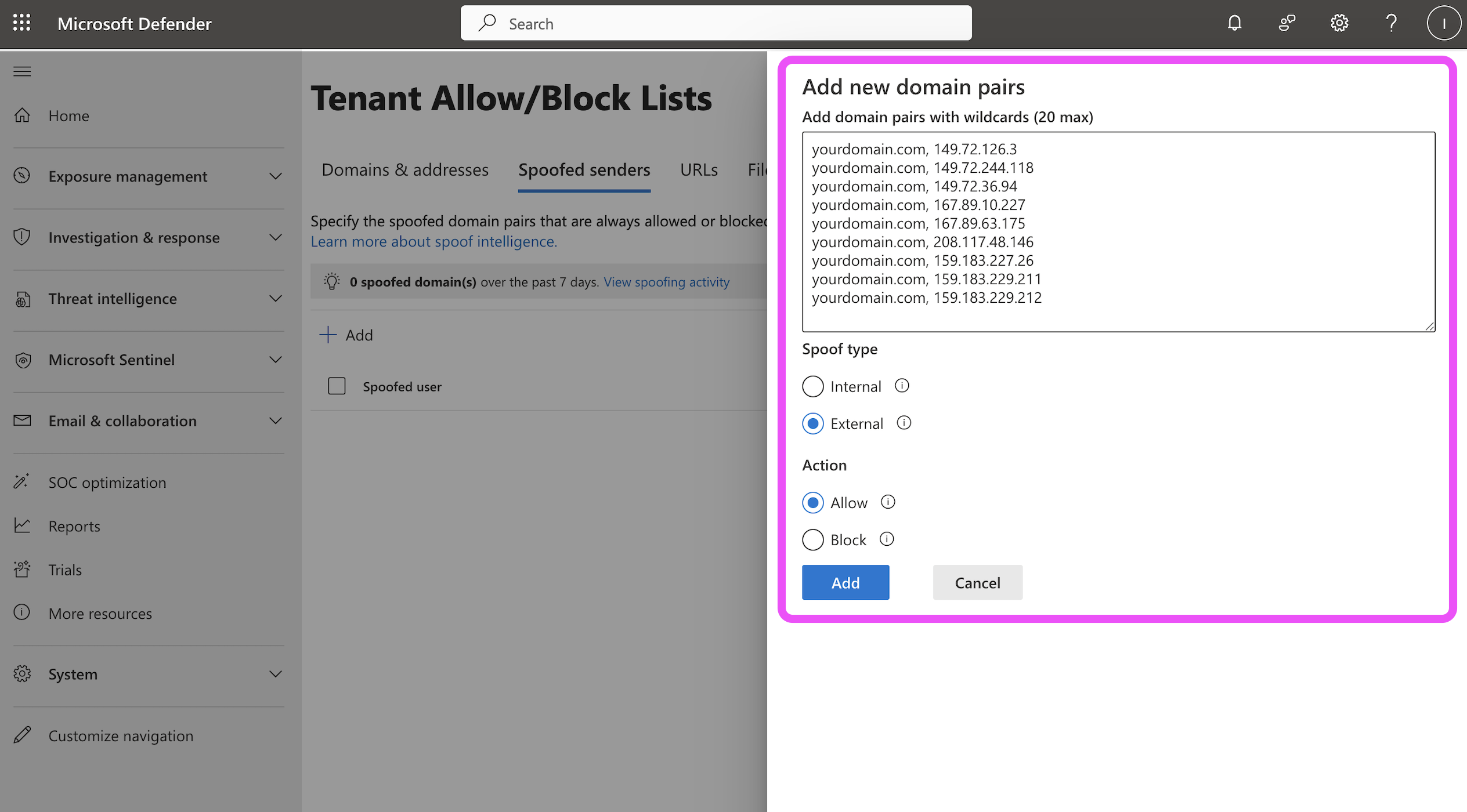Viewport: 1467px width, 812px height.
Task: Collapse navigation with hamburger icon
Action: point(22,71)
